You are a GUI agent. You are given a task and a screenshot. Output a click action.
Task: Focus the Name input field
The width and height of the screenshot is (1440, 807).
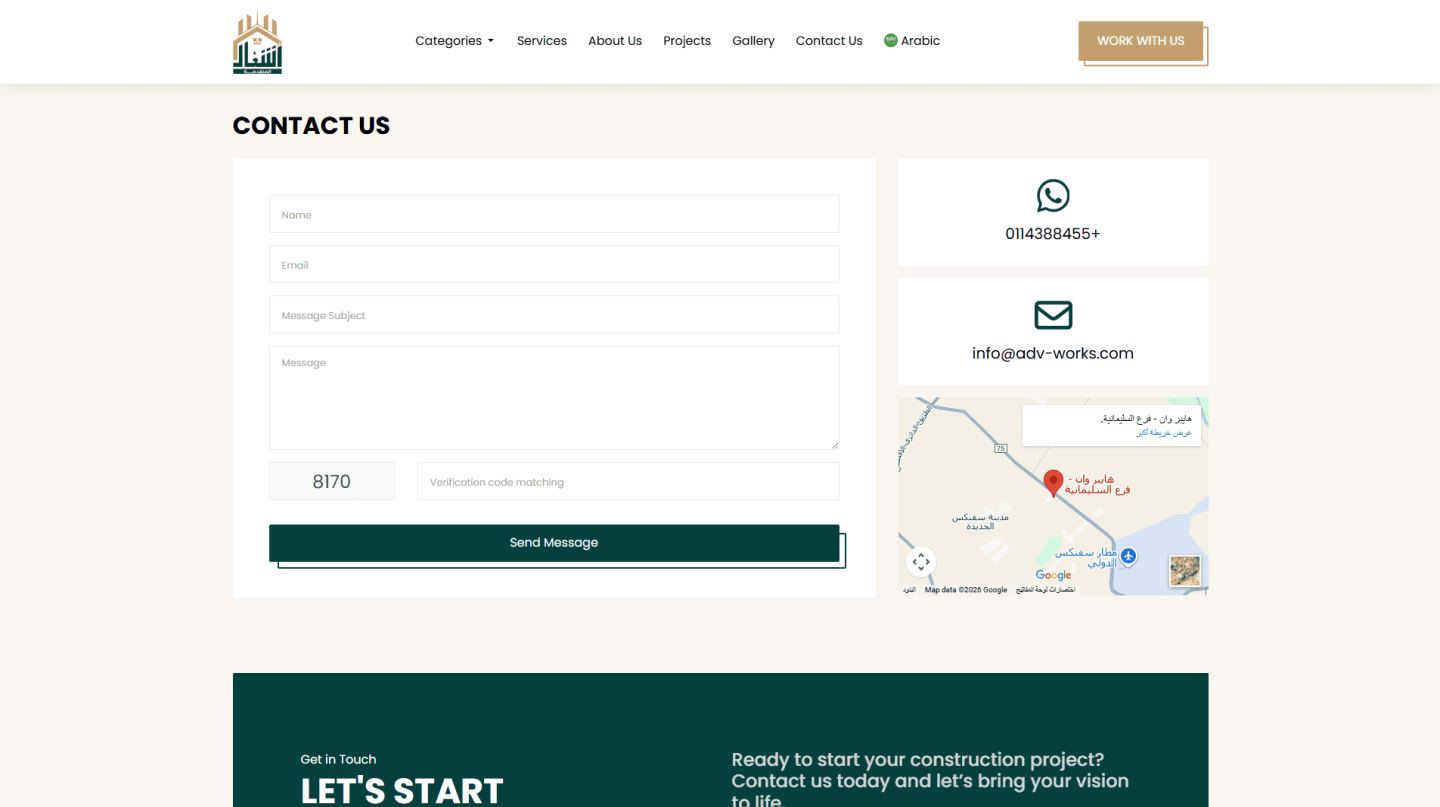pos(553,215)
